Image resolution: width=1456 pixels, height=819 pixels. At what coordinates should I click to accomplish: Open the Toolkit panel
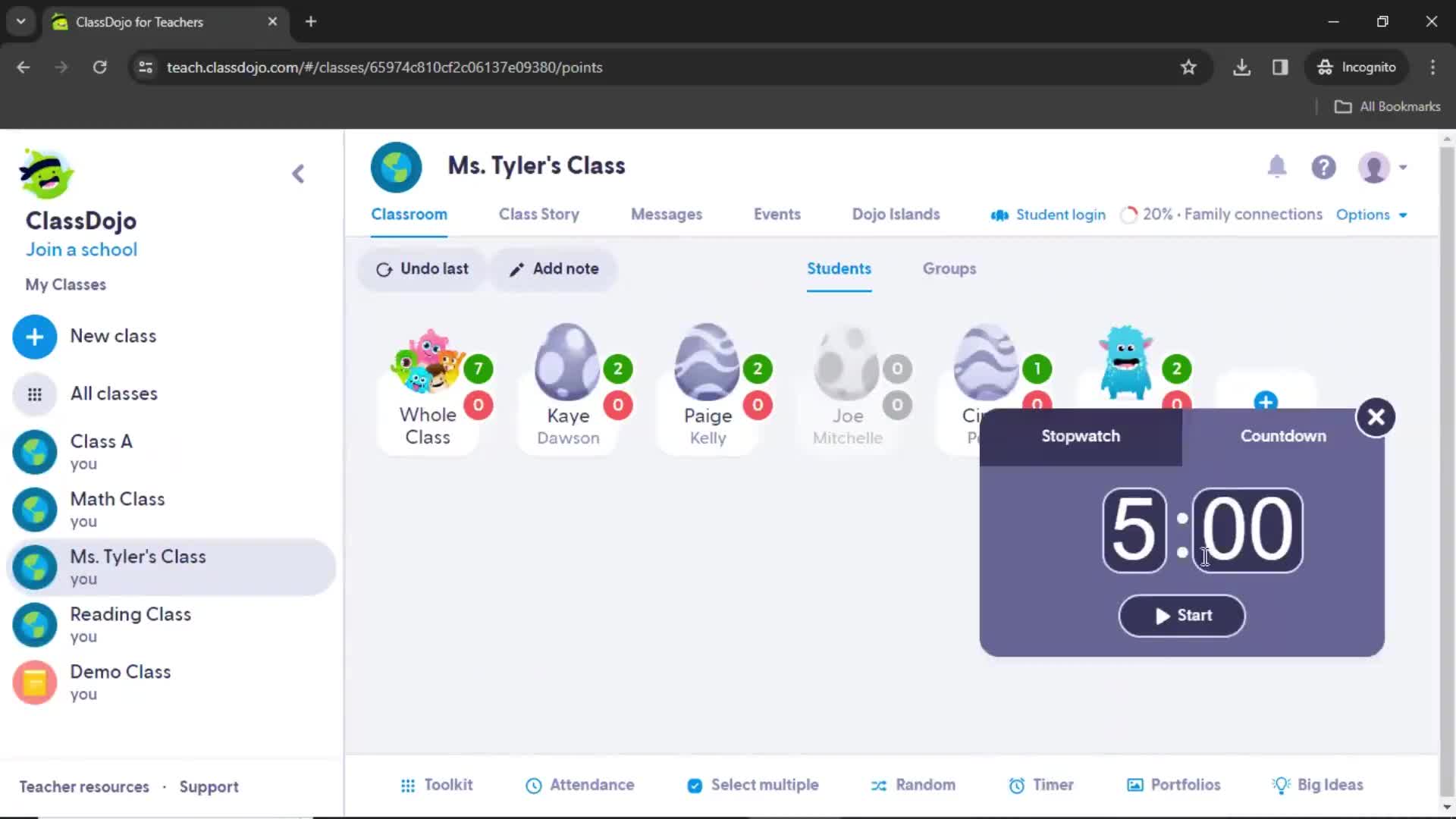437,785
